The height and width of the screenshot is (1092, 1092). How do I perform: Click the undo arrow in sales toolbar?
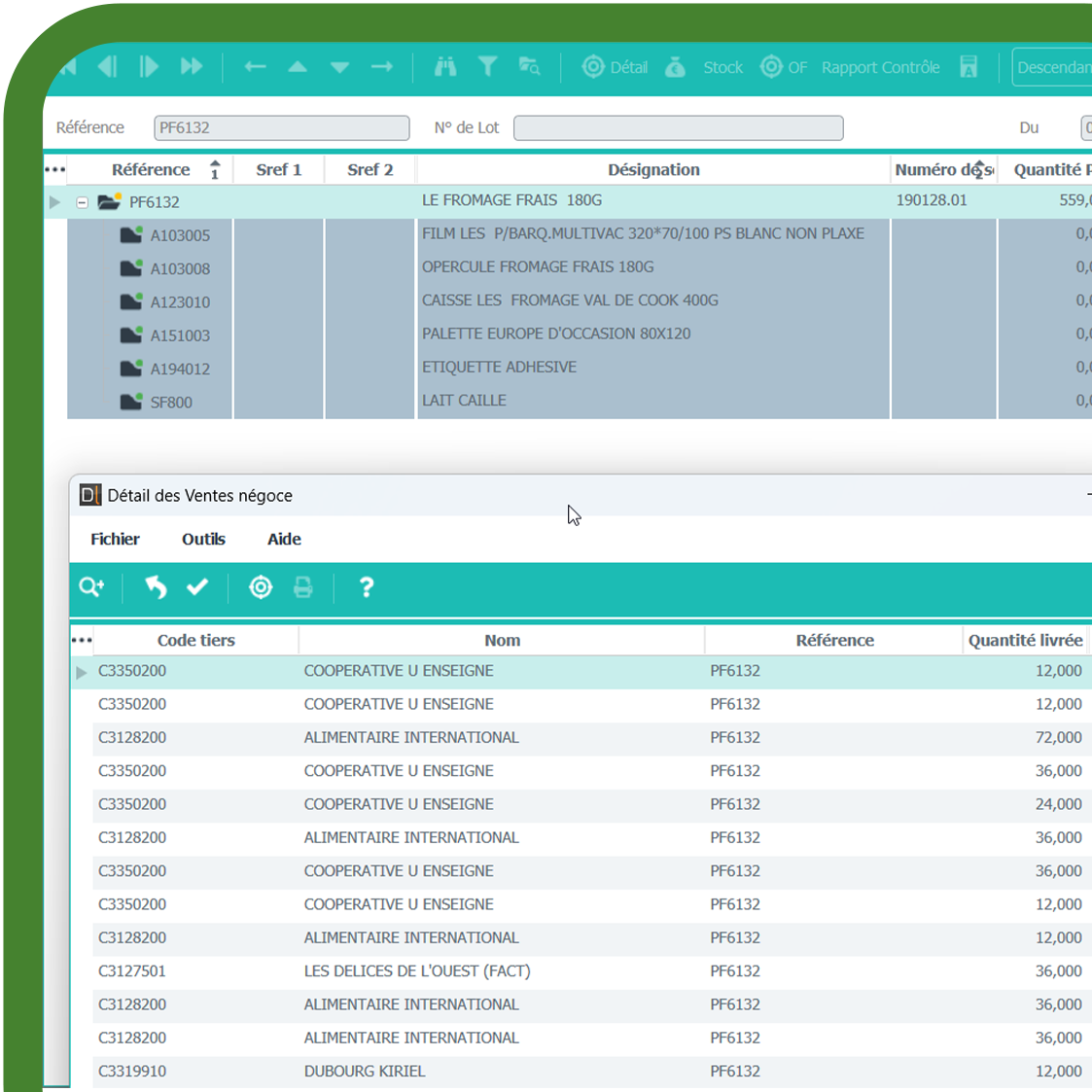click(x=156, y=587)
